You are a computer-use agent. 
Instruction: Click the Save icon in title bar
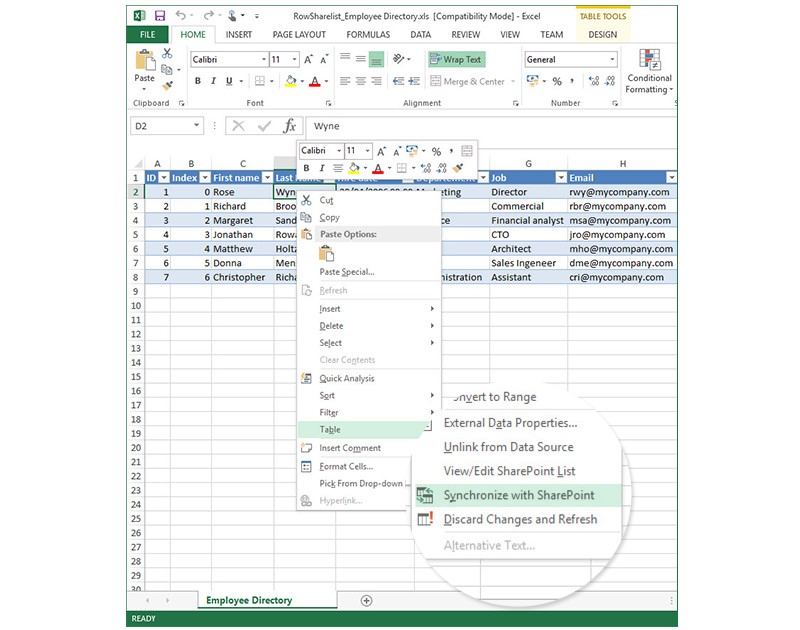tap(160, 16)
